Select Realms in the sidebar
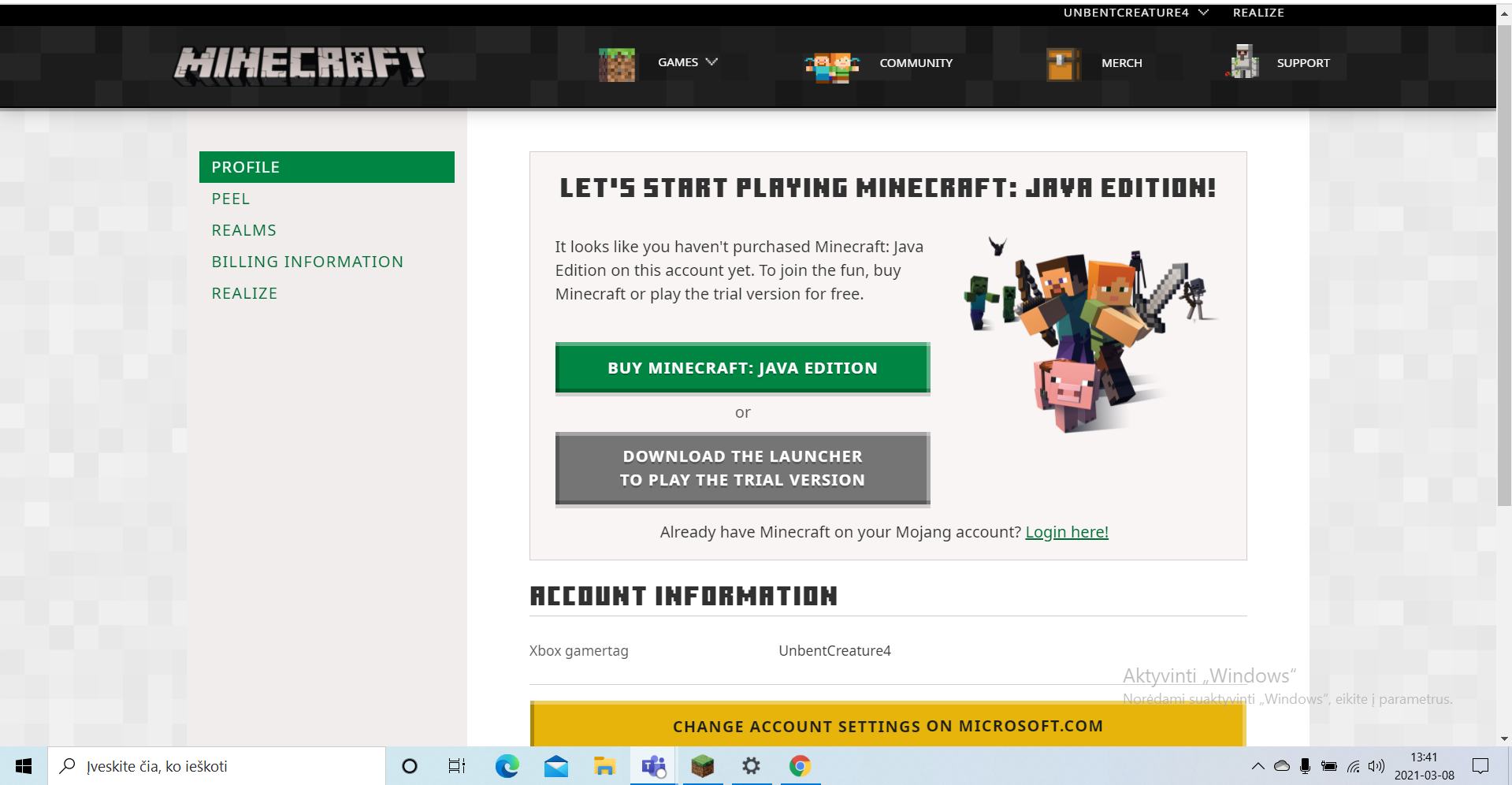The width and height of the screenshot is (1512, 785). 244,230
